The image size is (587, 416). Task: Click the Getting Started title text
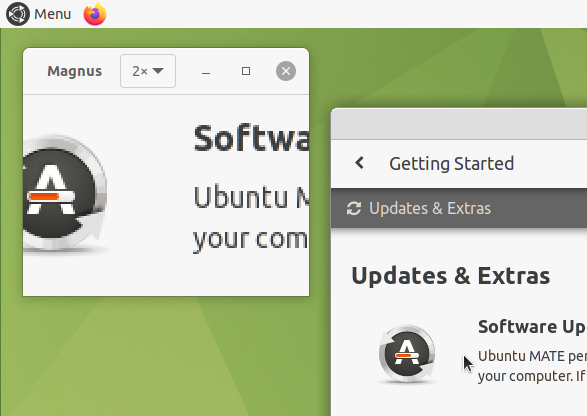[x=451, y=164]
